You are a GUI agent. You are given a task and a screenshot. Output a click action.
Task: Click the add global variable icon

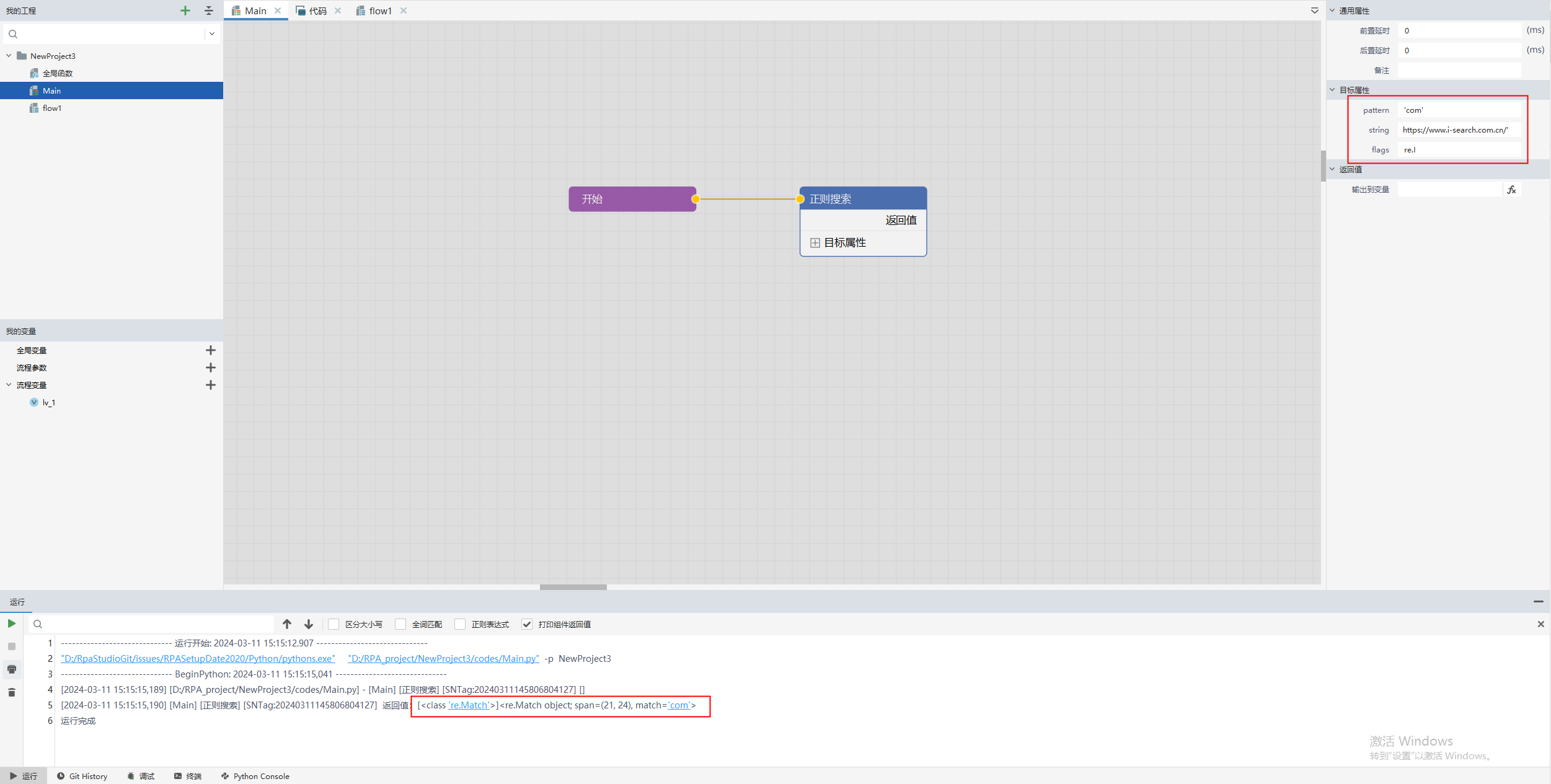tap(211, 350)
